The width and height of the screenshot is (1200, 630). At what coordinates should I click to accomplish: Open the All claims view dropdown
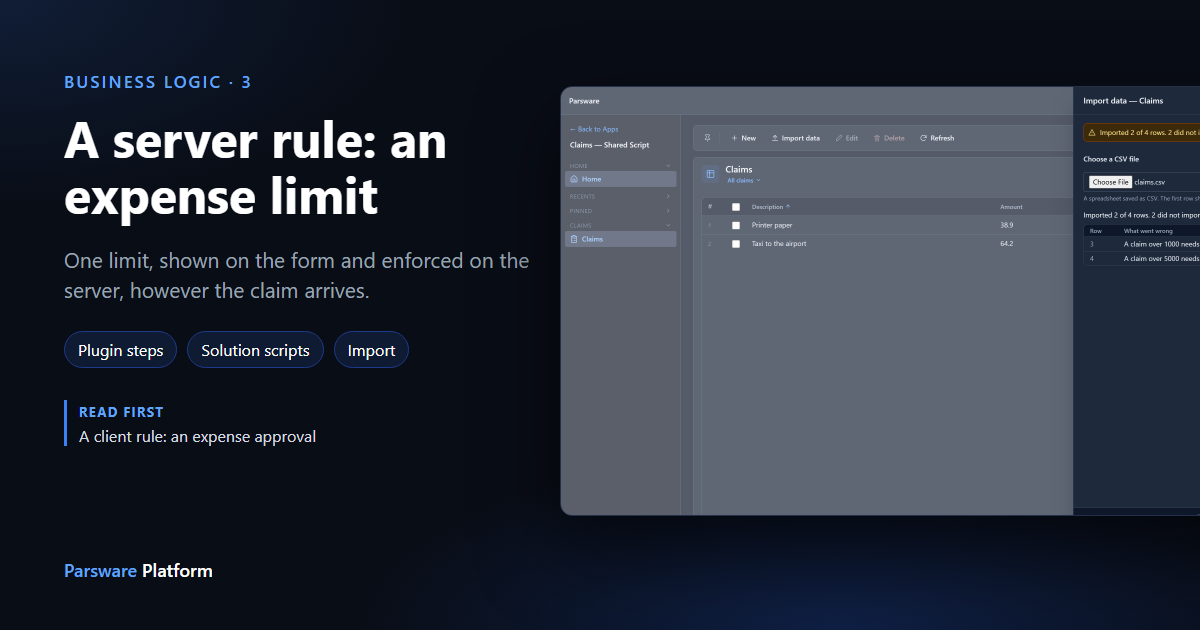click(x=743, y=181)
